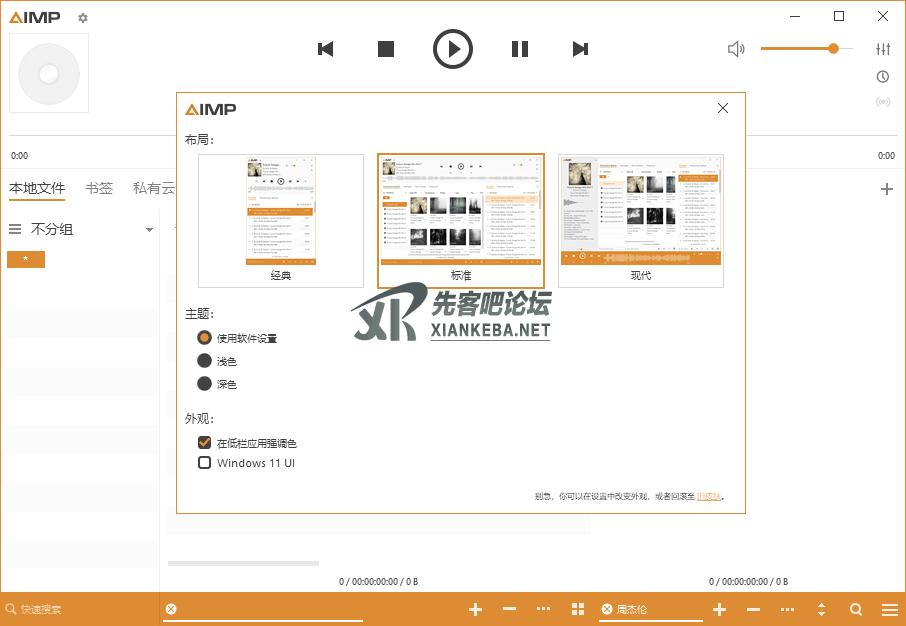Choose the 经典 classic layout thumbnail

point(281,220)
